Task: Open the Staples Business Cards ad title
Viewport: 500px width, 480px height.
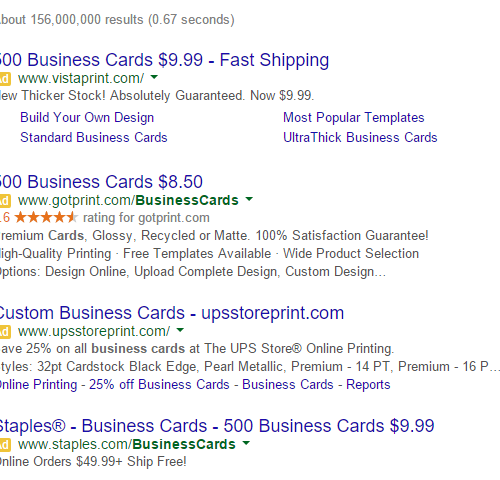Action: click(217, 426)
